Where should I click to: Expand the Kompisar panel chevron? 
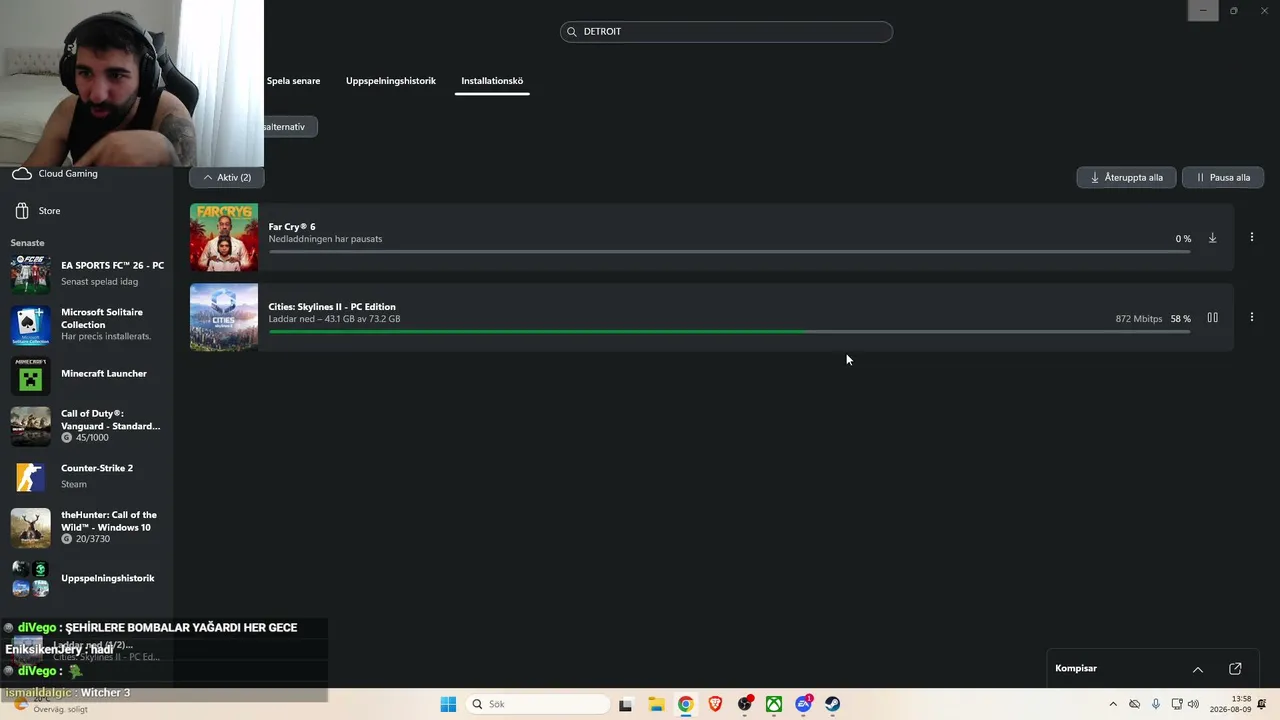pyautogui.click(x=1198, y=669)
